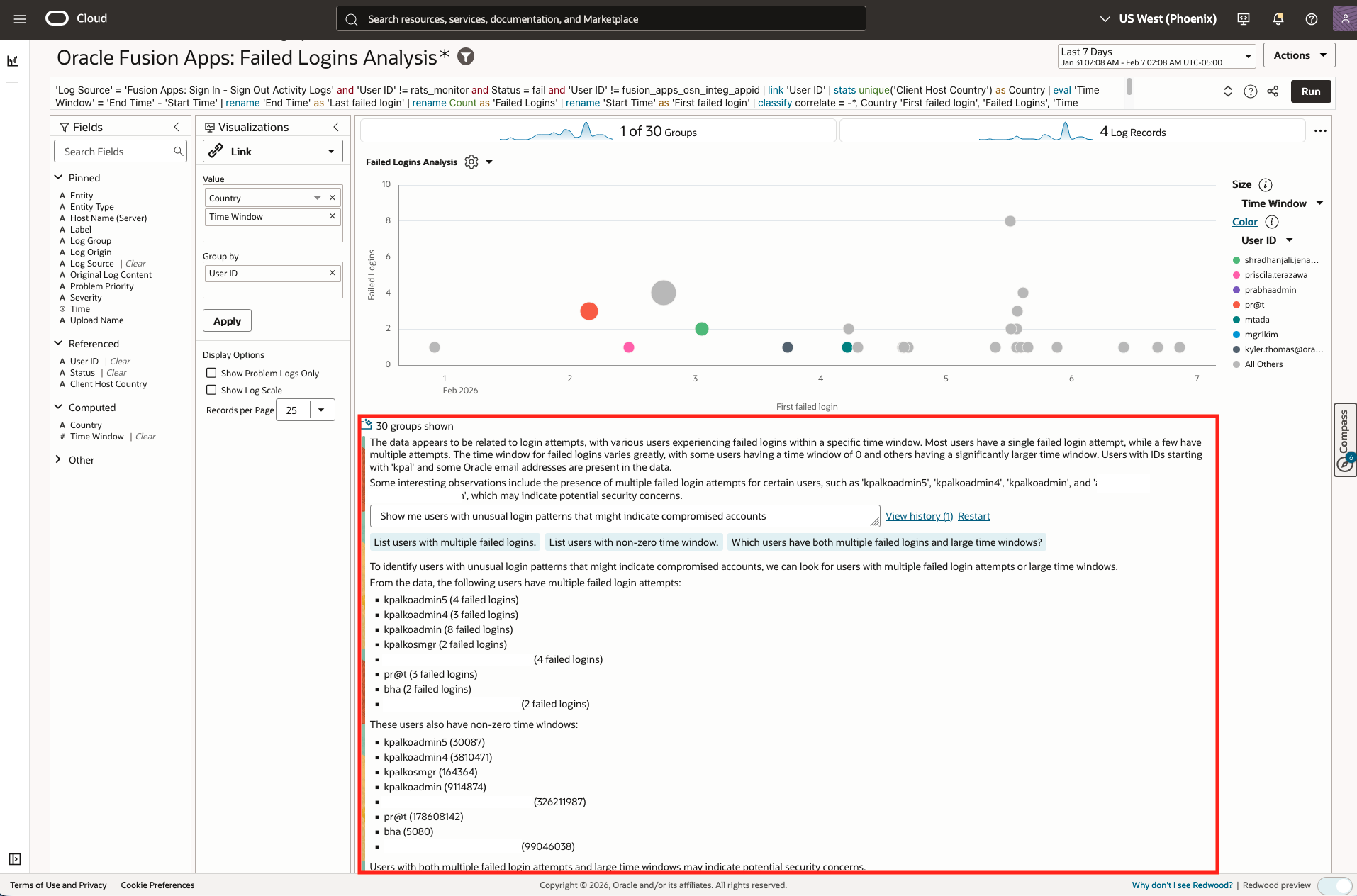The image size is (1357, 896).
Task: Expand the Other fields section
Action: 58,460
